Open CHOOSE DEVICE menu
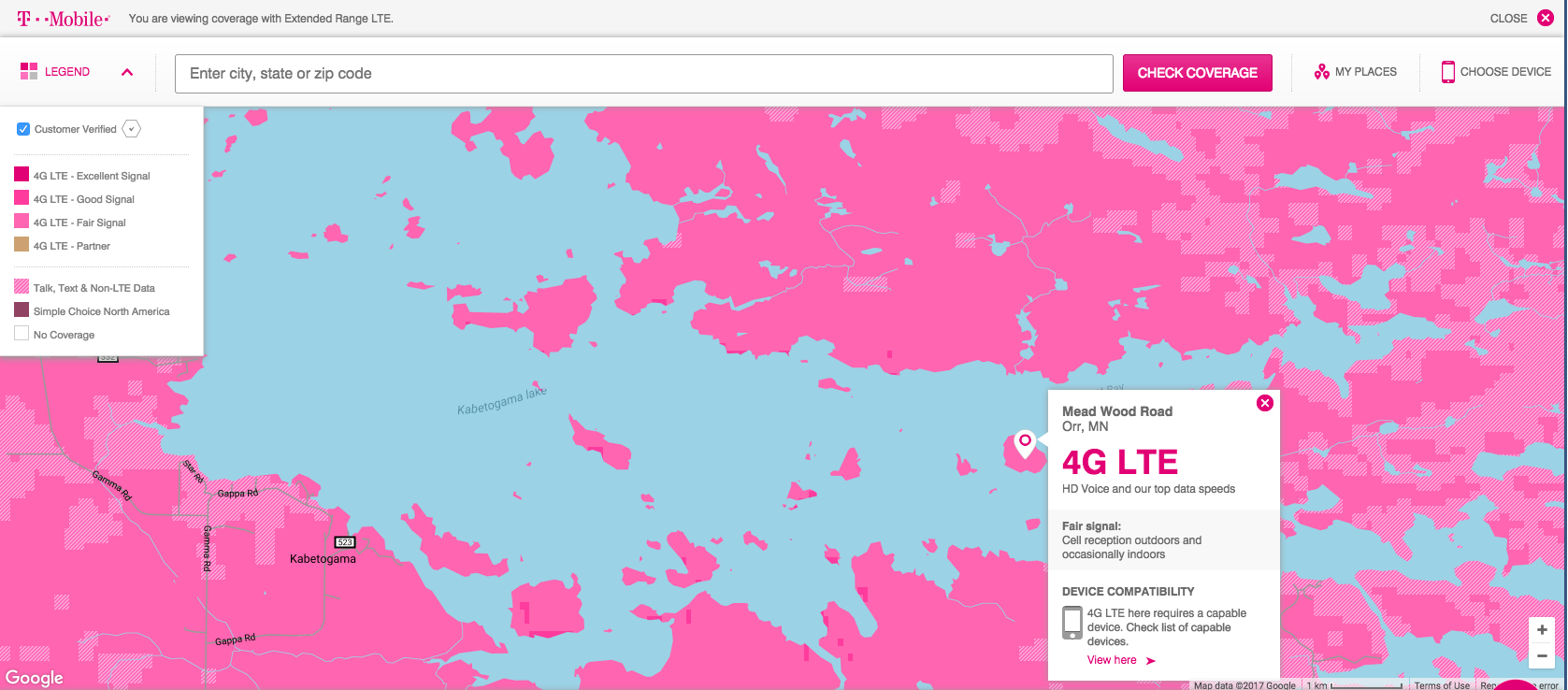This screenshot has width=1568, height=690. click(1505, 72)
